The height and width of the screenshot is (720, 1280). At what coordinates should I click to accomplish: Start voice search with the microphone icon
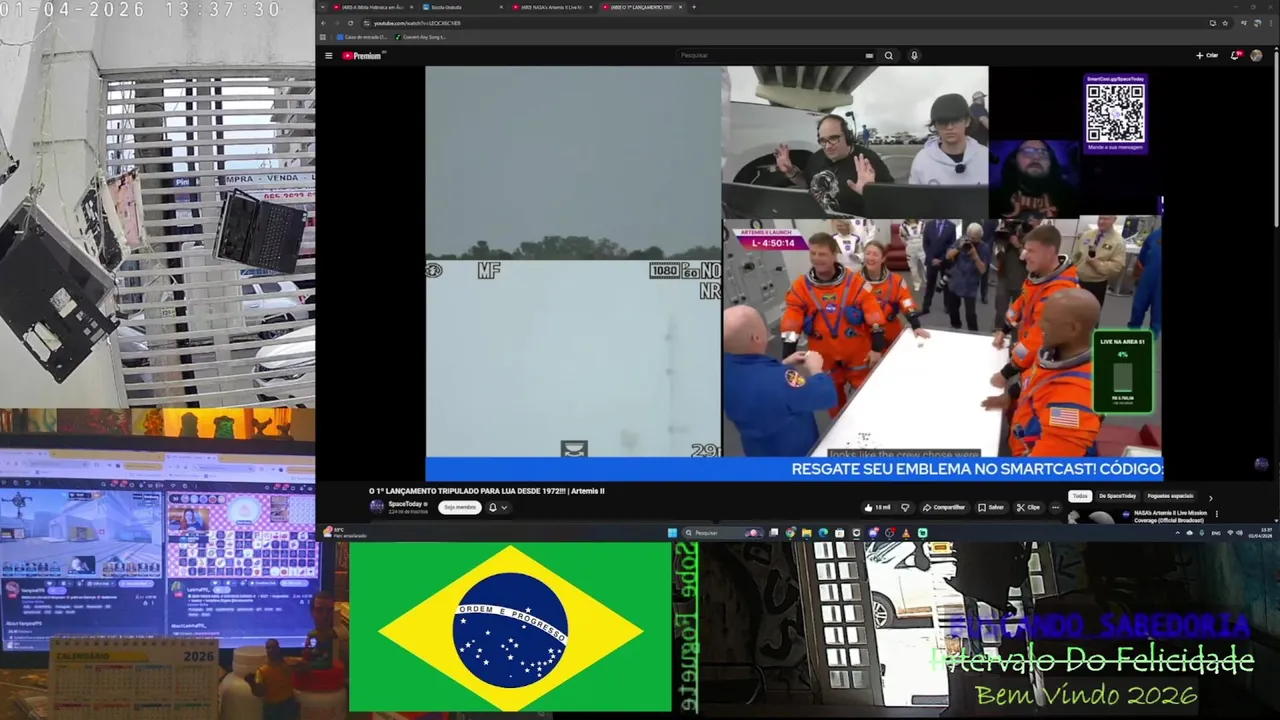pyautogui.click(x=914, y=56)
